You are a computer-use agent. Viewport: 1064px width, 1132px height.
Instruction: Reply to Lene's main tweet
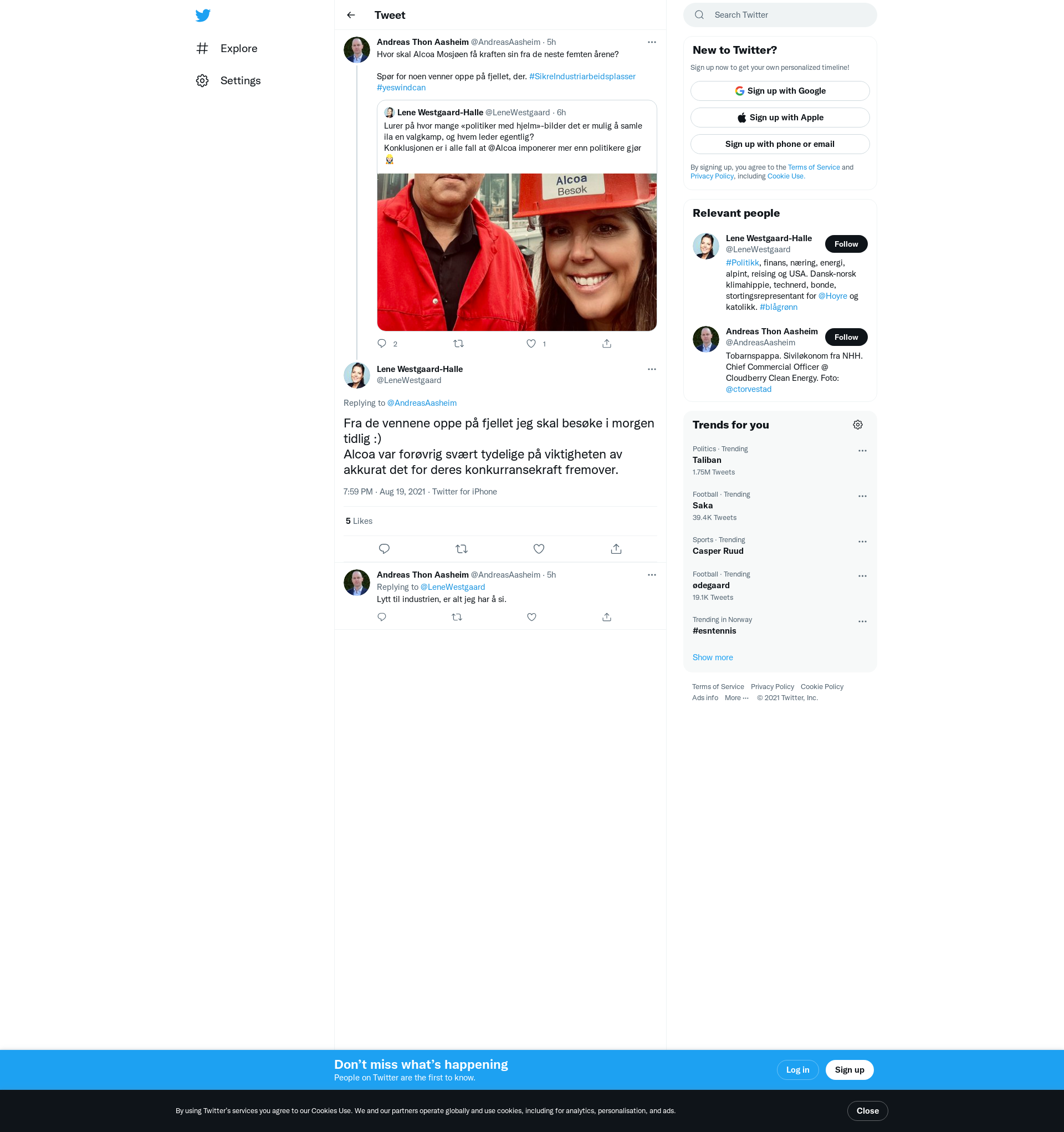(384, 549)
